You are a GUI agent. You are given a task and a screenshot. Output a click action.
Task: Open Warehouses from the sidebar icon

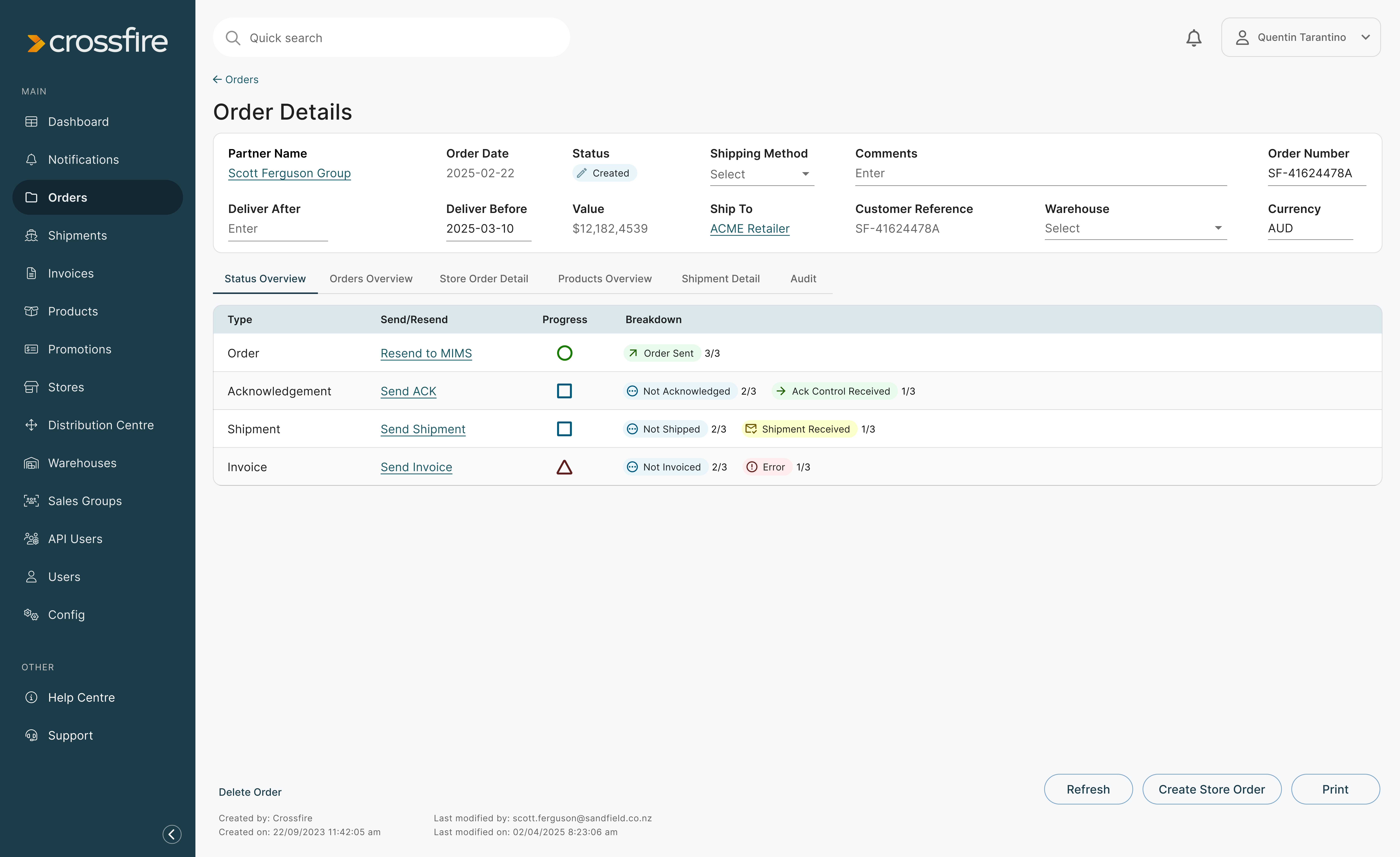click(31, 463)
